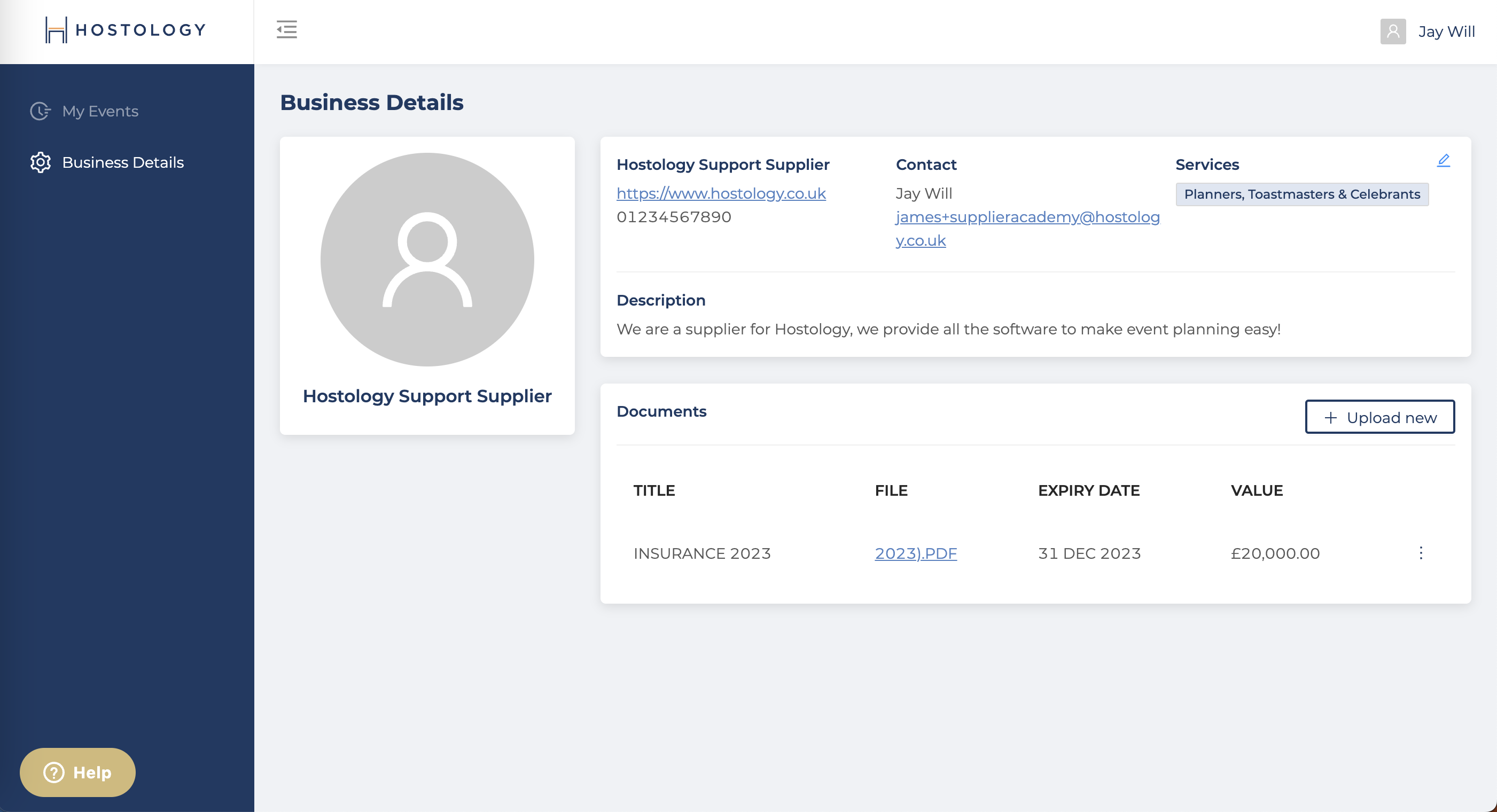Open the three-dot menu for Insurance 2023
The height and width of the screenshot is (812, 1497).
(1420, 553)
